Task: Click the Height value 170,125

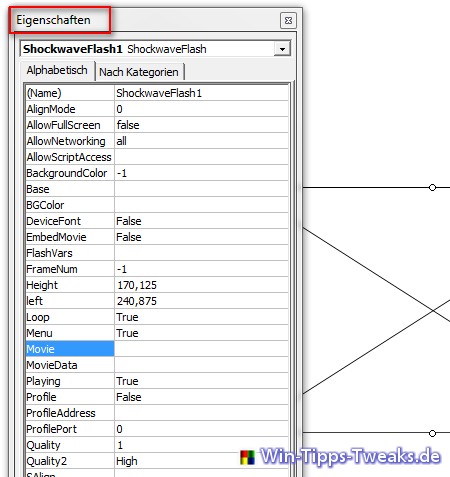Action: pyautogui.click(x=201, y=285)
